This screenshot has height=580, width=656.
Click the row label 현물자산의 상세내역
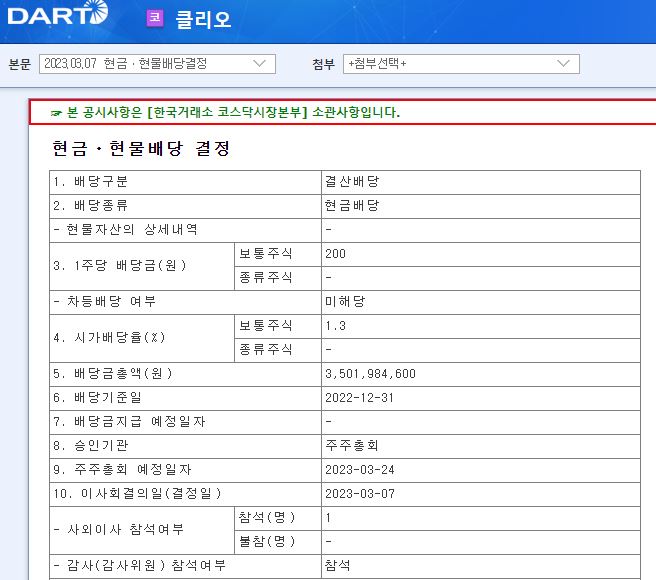click(x=126, y=230)
